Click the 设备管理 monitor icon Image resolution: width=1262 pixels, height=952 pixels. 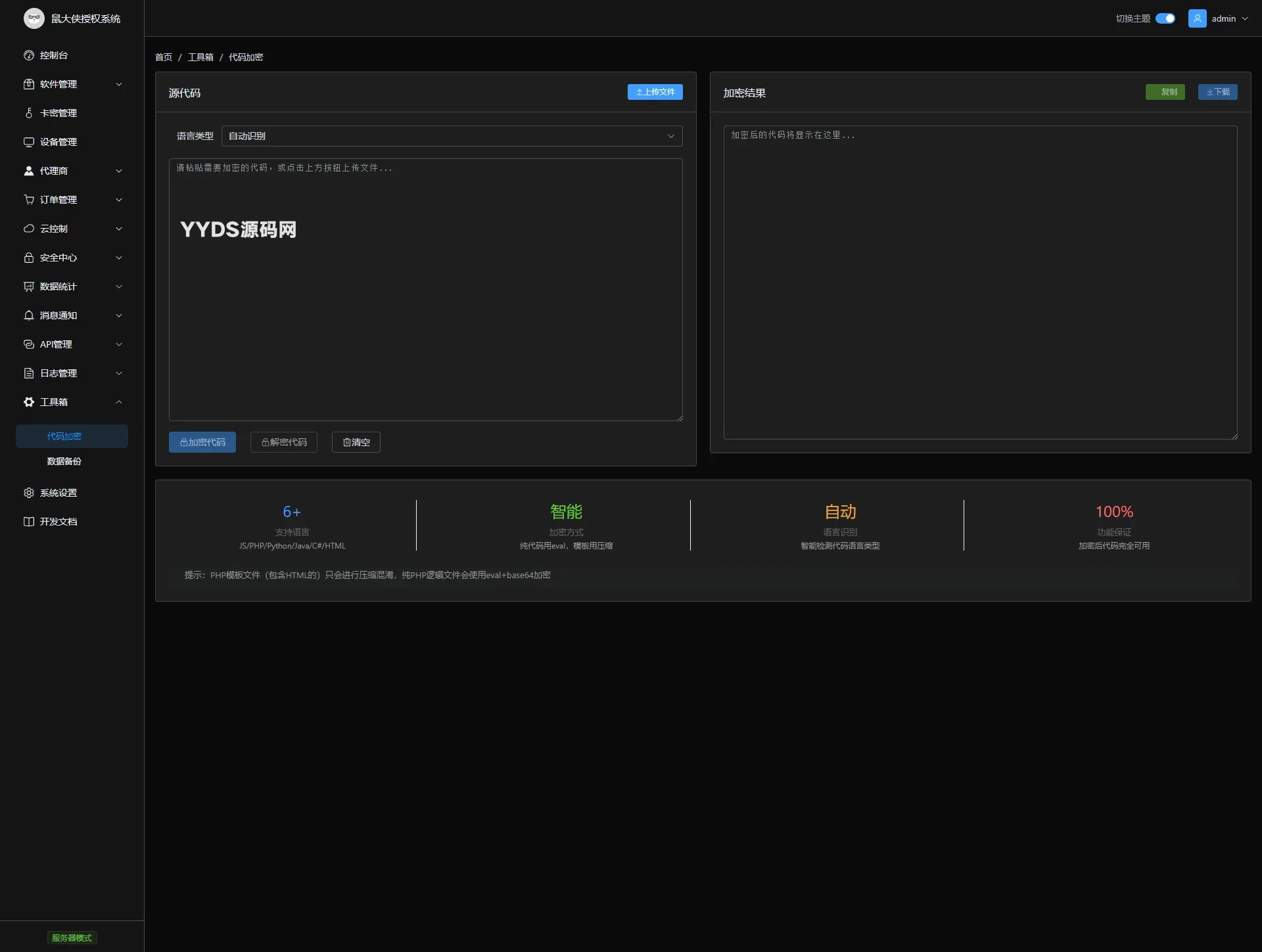(x=29, y=142)
